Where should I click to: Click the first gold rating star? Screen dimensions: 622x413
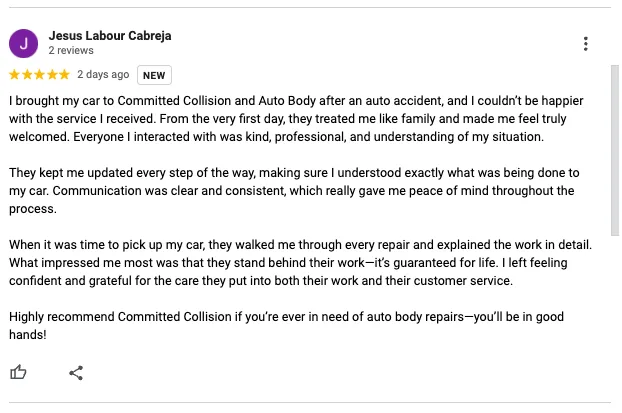tap(14, 75)
